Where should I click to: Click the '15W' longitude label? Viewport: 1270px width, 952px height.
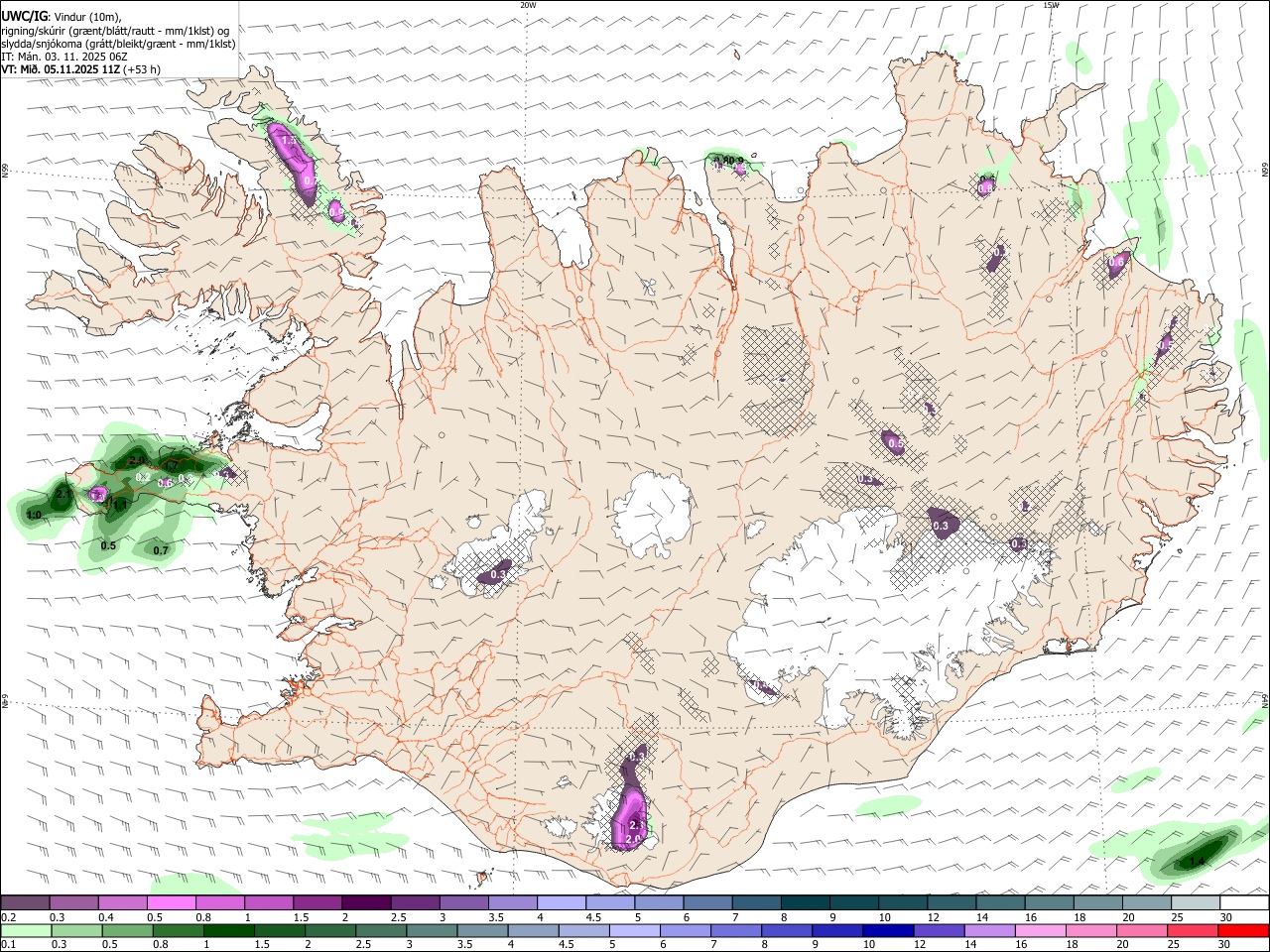pos(1051,5)
